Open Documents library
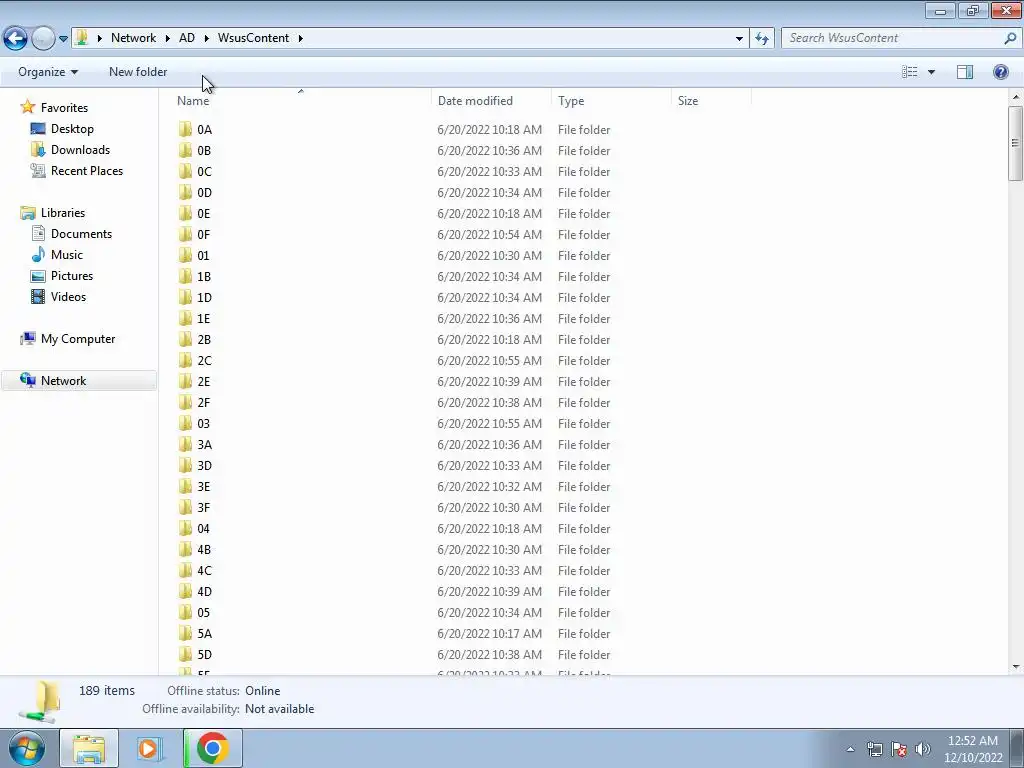Viewport: 1024px width, 768px height. (x=81, y=234)
